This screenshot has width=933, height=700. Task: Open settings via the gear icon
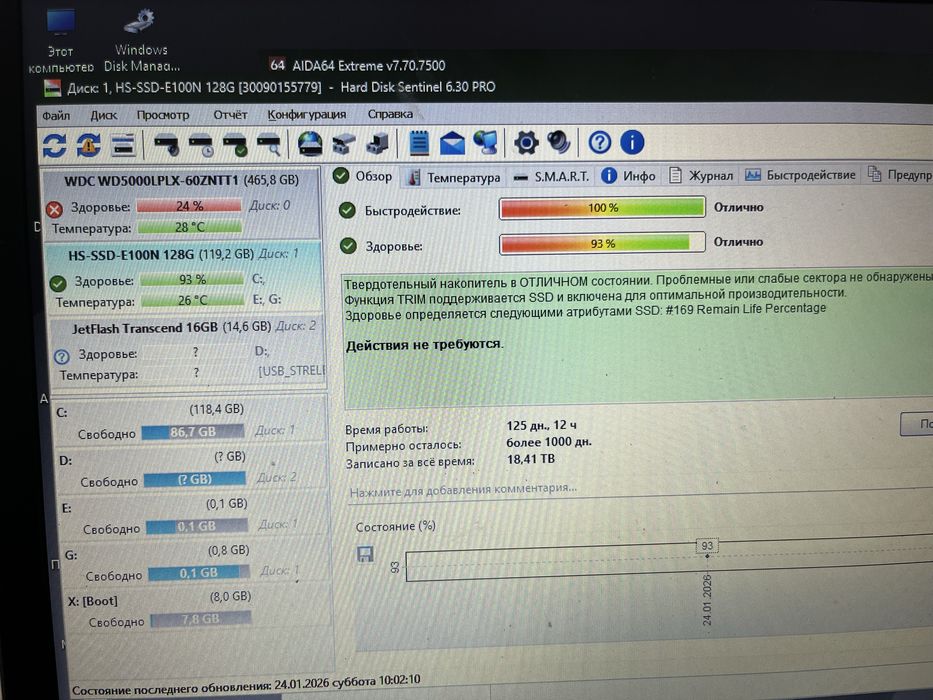[x=526, y=143]
